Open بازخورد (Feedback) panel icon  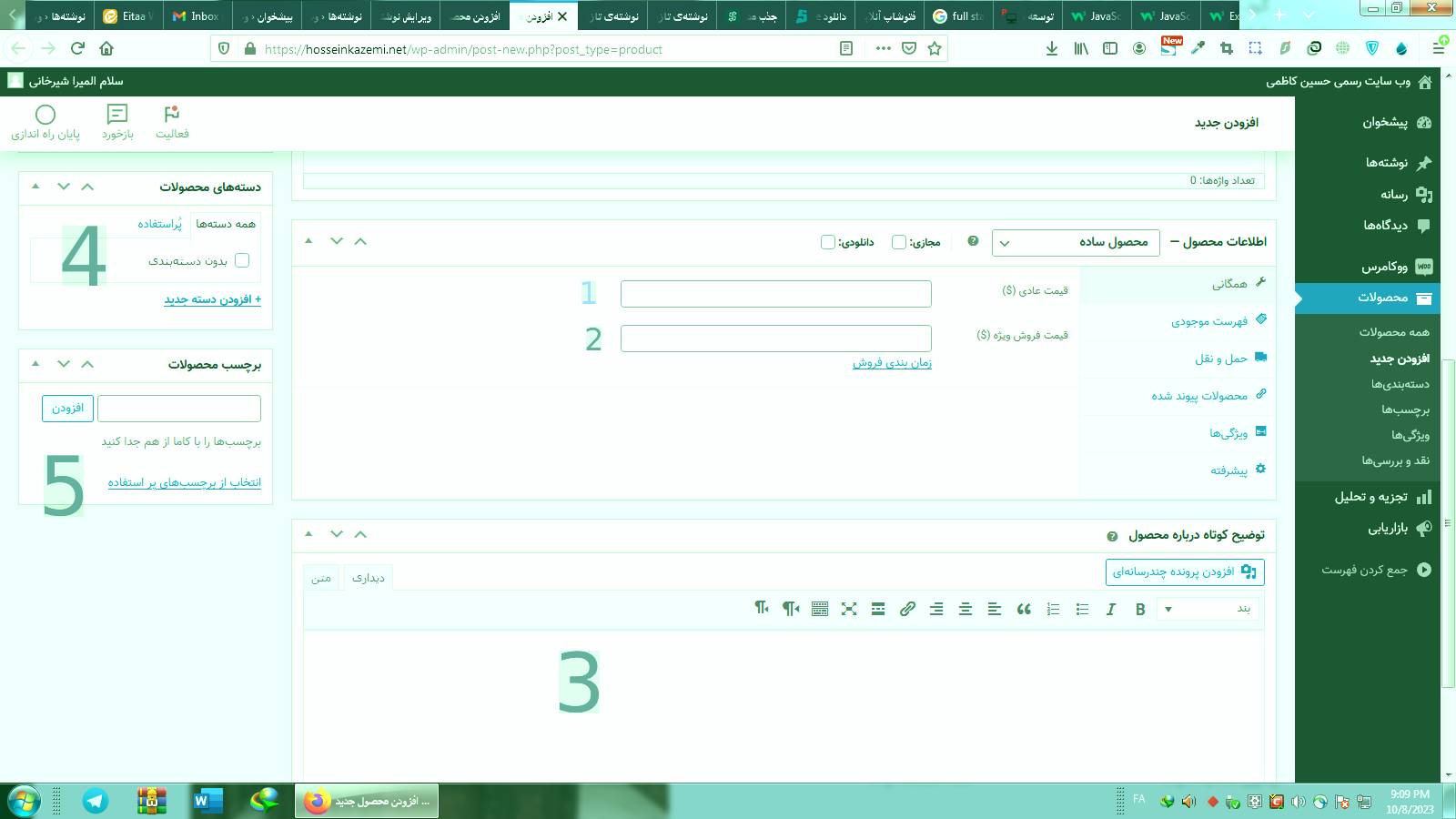pos(117,122)
